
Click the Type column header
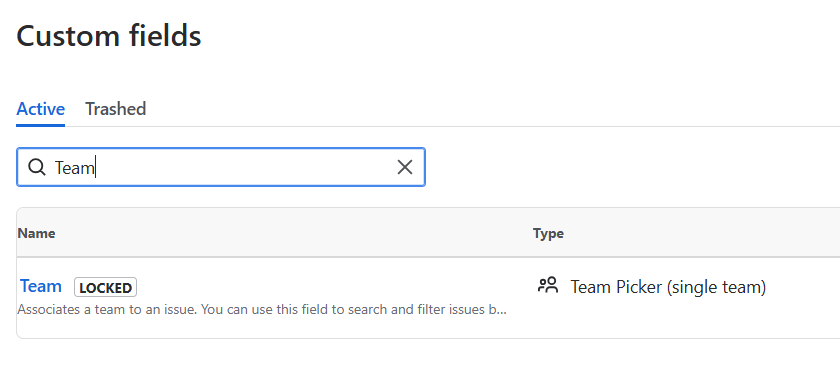pos(548,234)
